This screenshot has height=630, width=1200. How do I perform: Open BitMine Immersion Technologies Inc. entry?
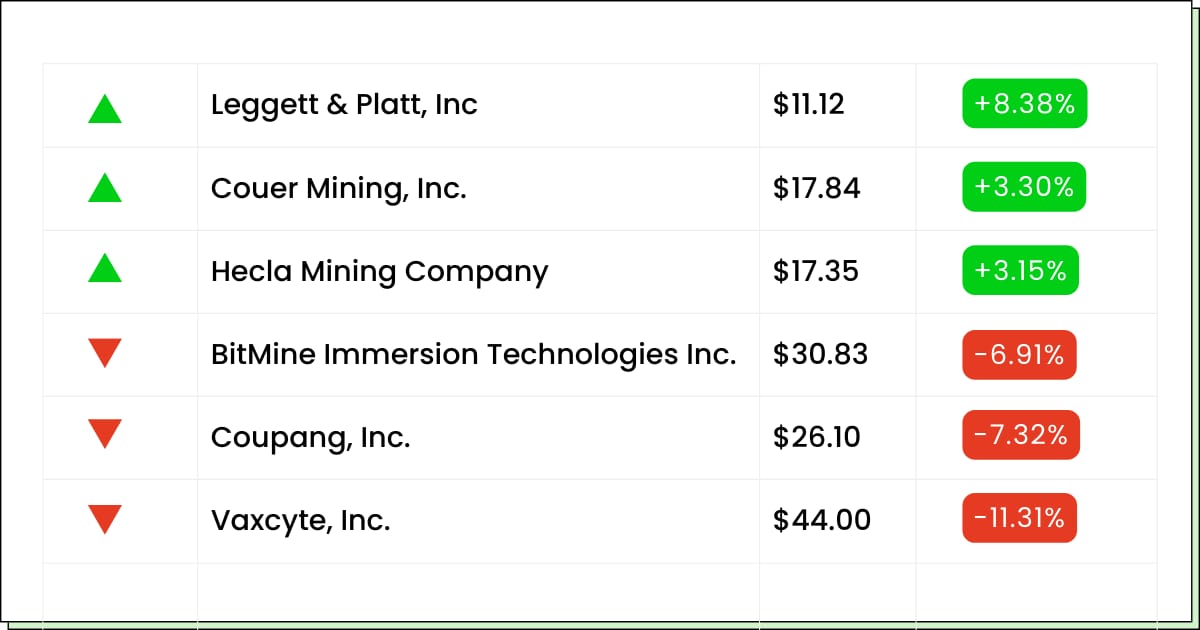[x=473, y=354]
